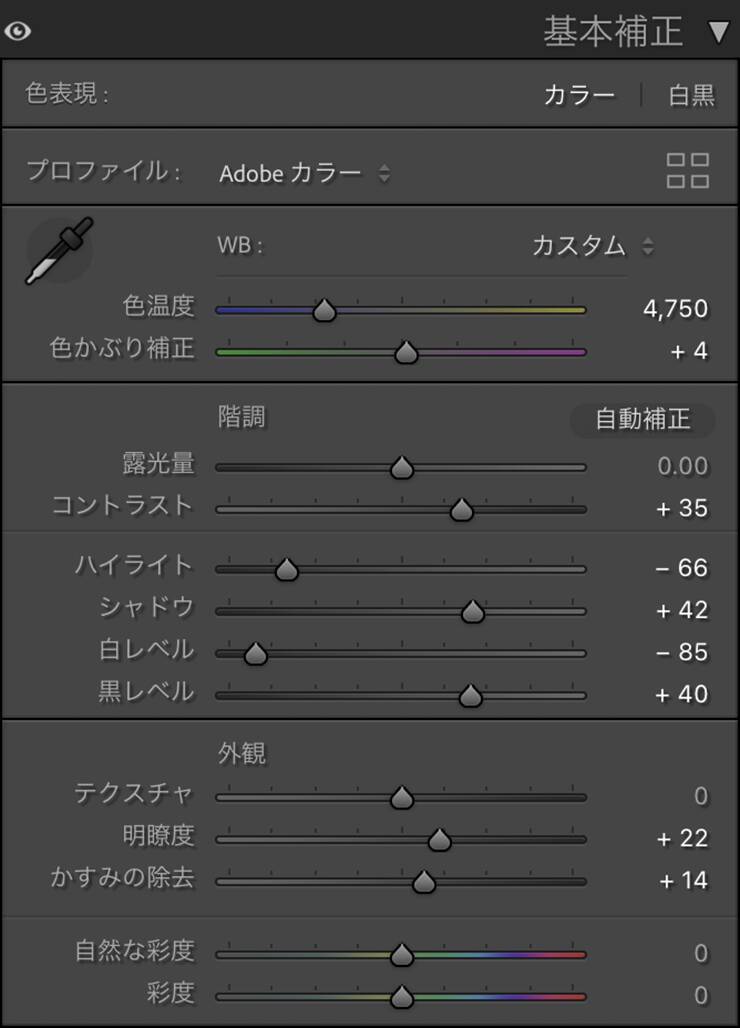Click the 白レベル slider handle
Image resolution: width=740 pixels, height=1028 pixels.
[255, 654]
